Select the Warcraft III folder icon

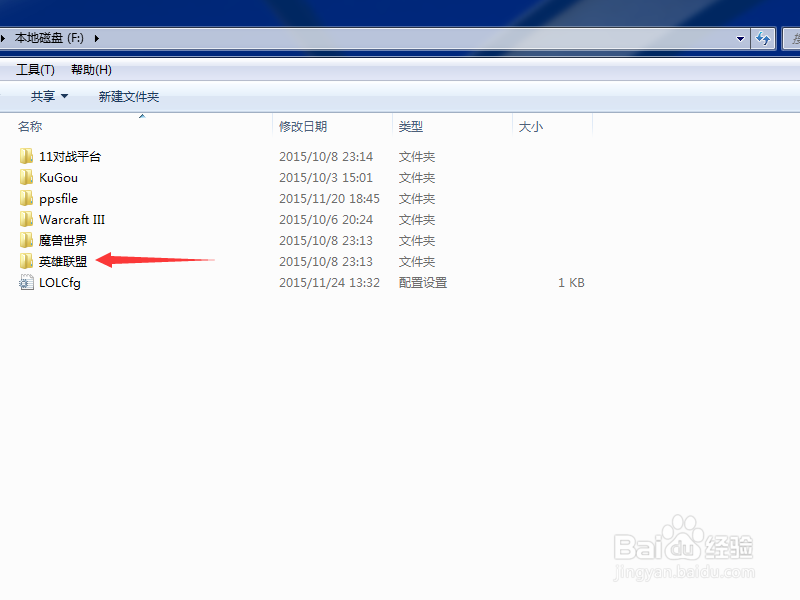27,219
